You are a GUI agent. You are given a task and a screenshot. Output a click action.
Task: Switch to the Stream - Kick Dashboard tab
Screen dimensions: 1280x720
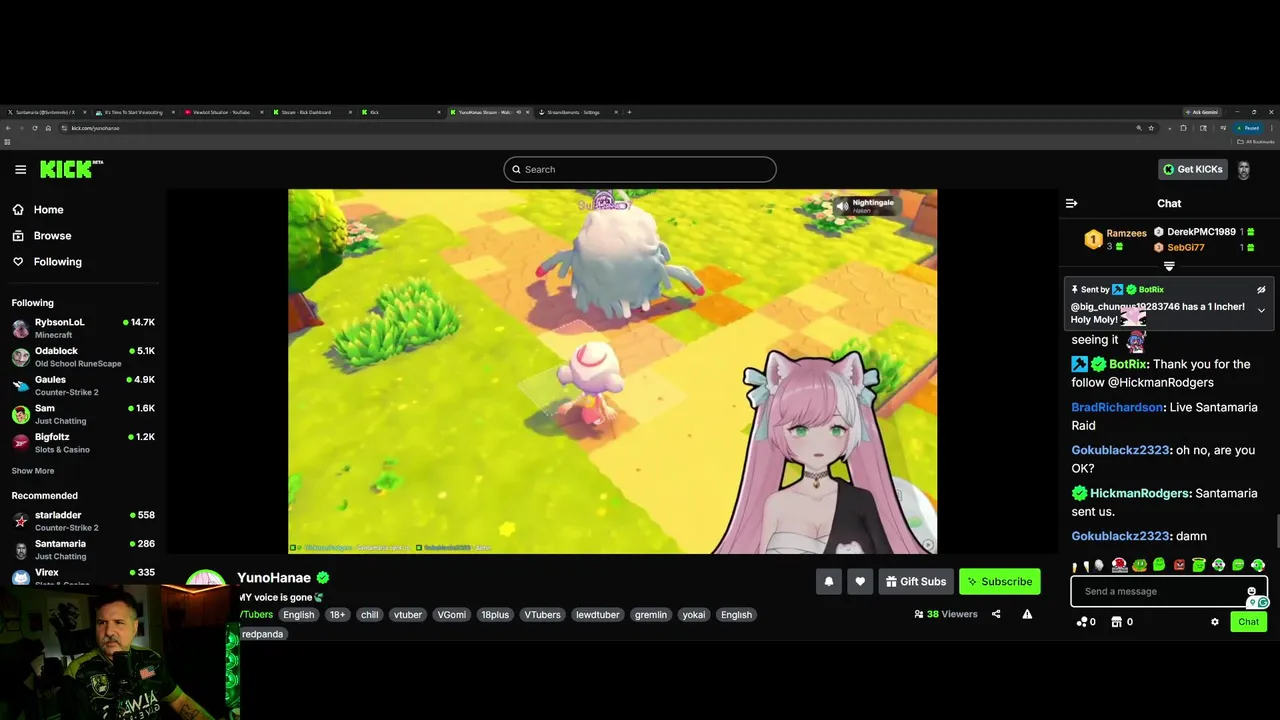tap(313, 112)
